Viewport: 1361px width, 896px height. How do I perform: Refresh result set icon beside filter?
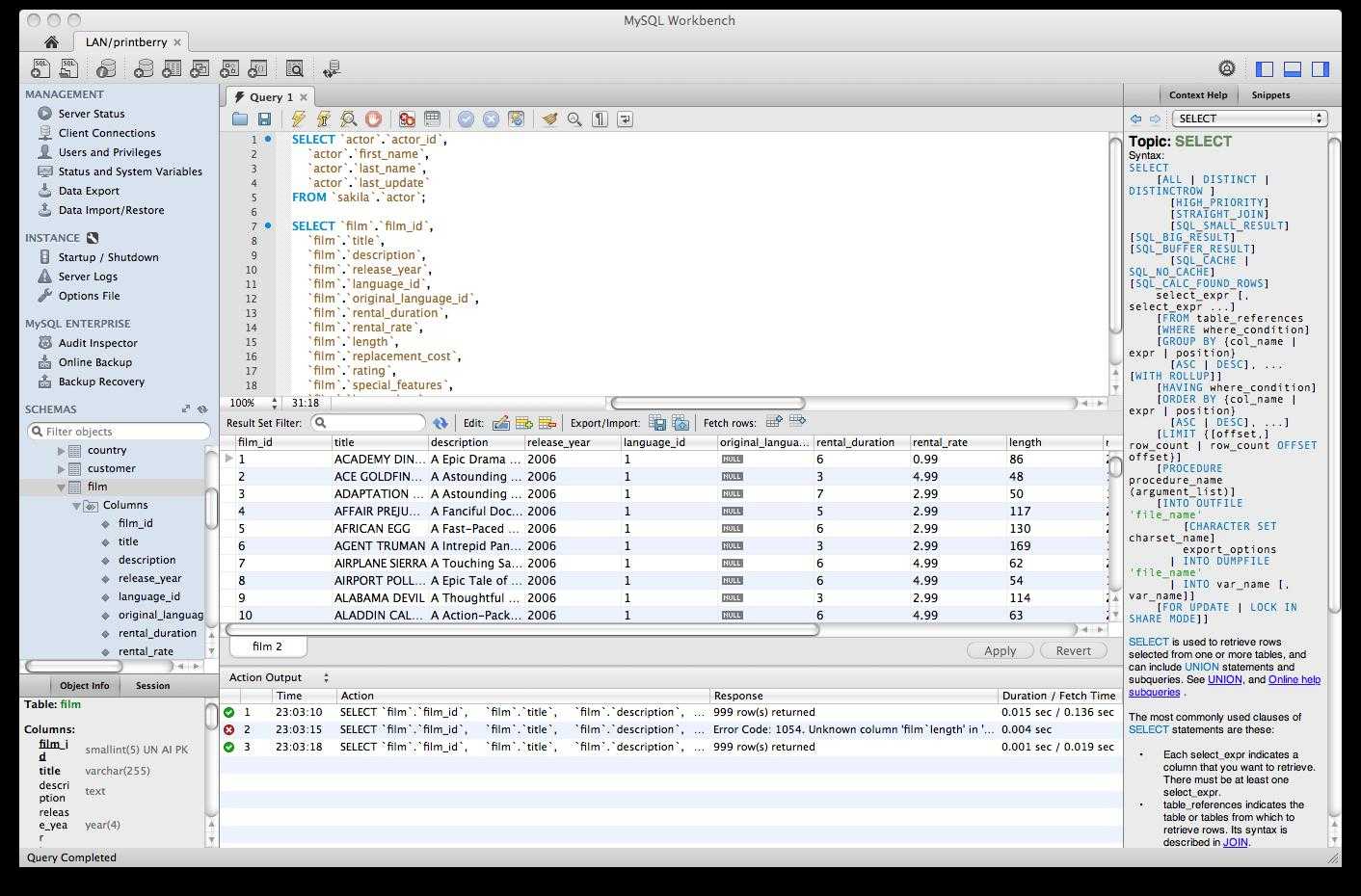440,423
